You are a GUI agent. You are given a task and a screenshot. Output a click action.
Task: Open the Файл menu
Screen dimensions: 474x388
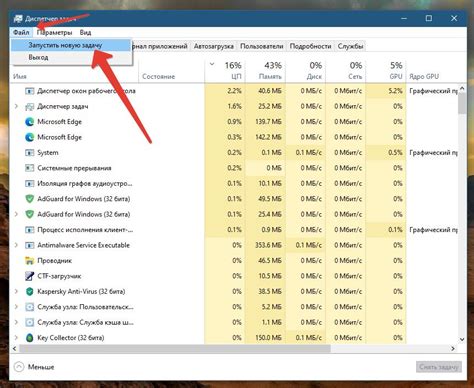[x=21, y=32]
